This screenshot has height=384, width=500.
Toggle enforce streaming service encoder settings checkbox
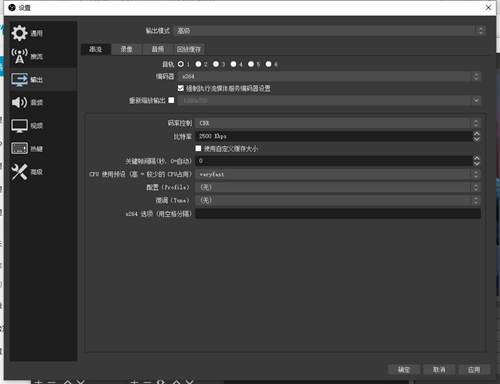point(181,88)
